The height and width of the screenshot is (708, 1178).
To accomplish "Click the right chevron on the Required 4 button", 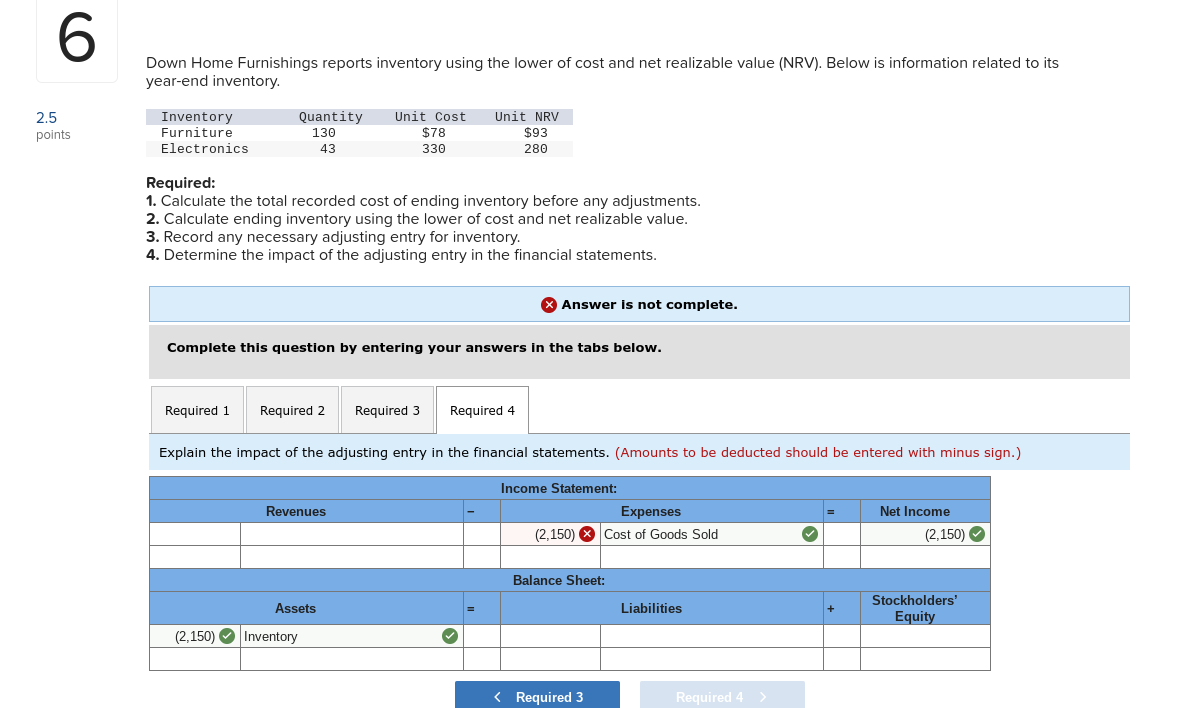I will pos(762,696).
